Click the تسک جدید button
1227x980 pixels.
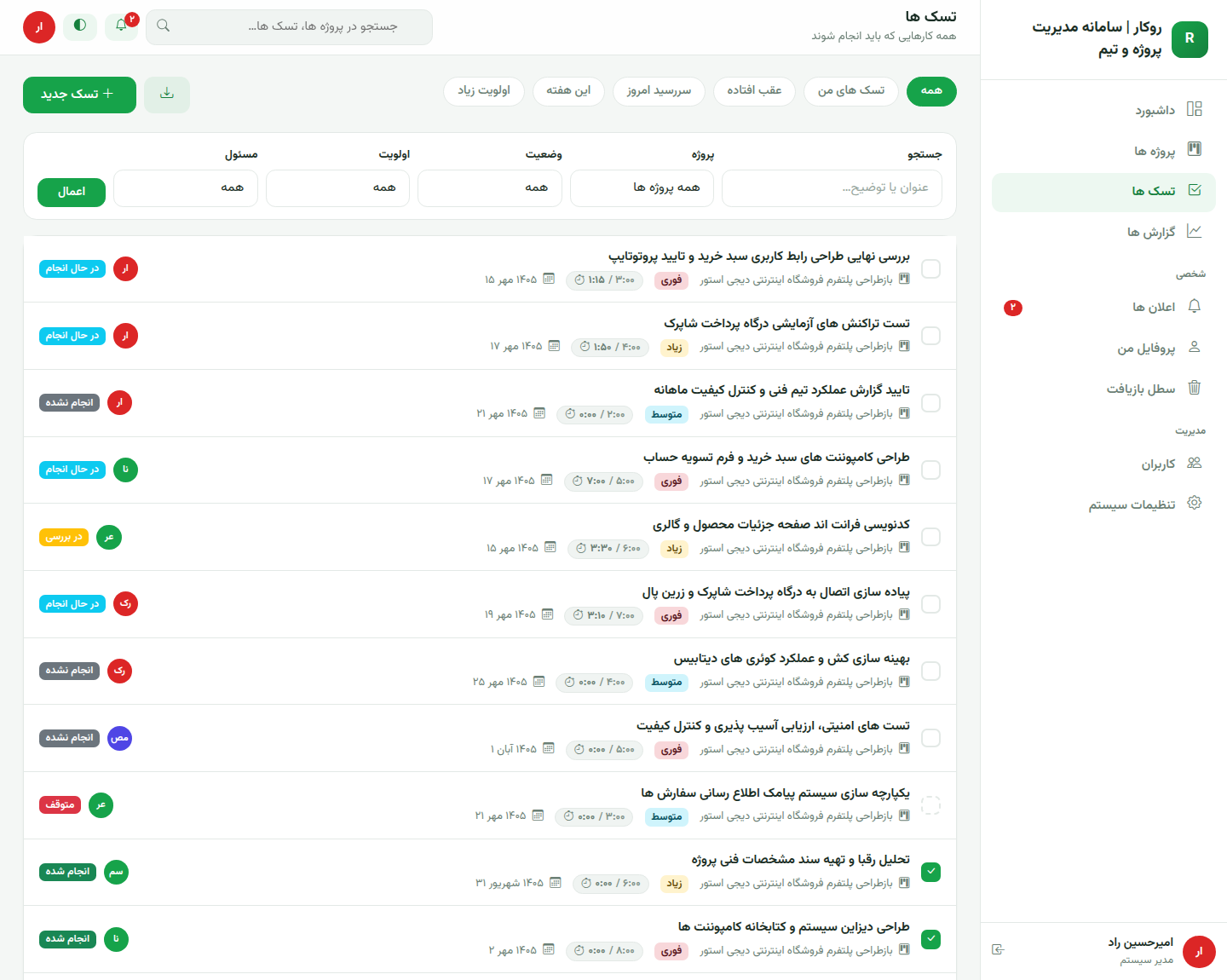pyautogui.click(x=79, y=95)
